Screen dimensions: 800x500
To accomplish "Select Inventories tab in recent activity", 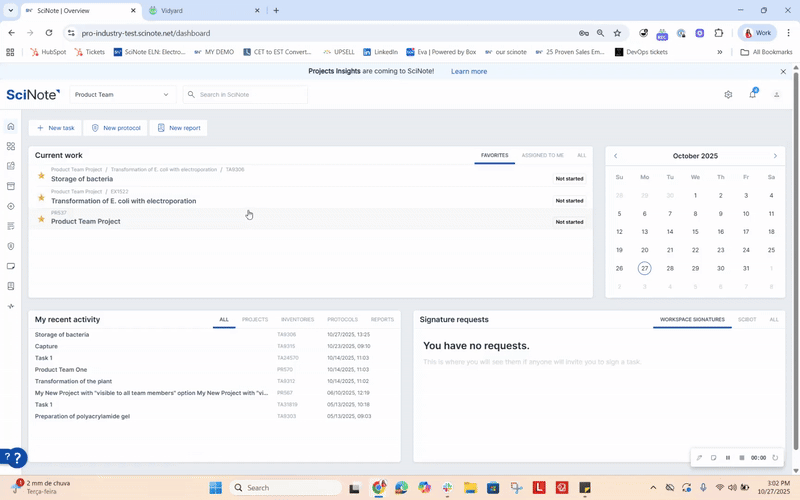I will (297, 320).
